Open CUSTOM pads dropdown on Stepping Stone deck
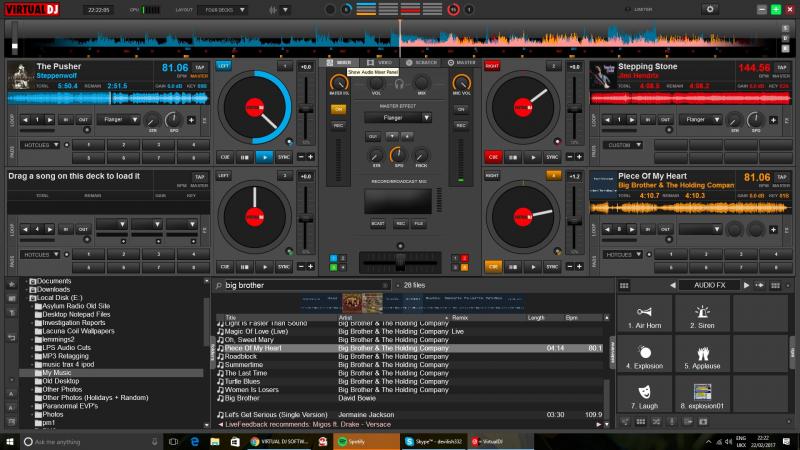The image size is (800, 450). [623, 145]
